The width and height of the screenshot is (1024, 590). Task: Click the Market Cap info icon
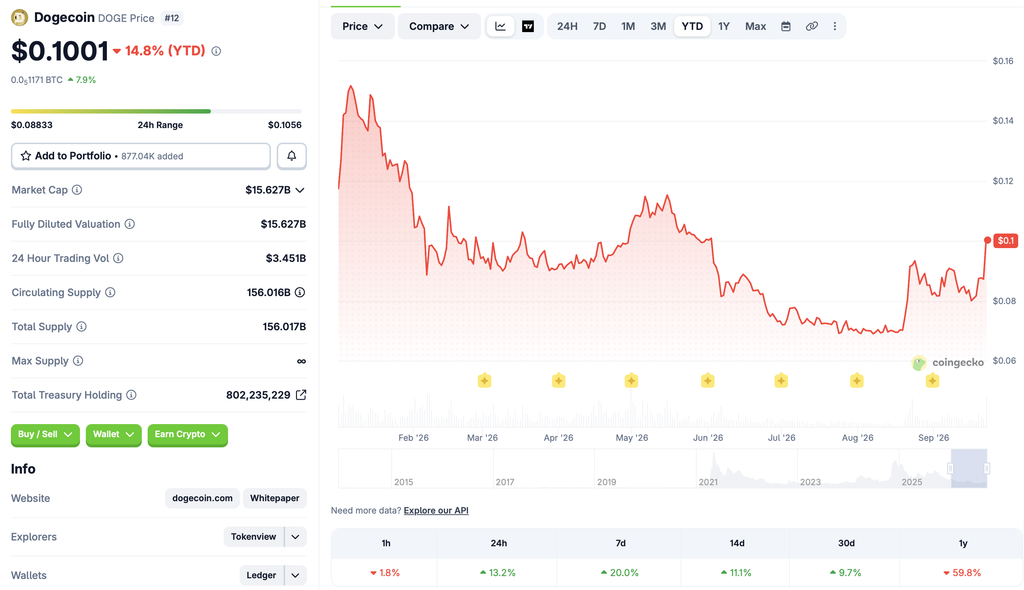[77, 190]
